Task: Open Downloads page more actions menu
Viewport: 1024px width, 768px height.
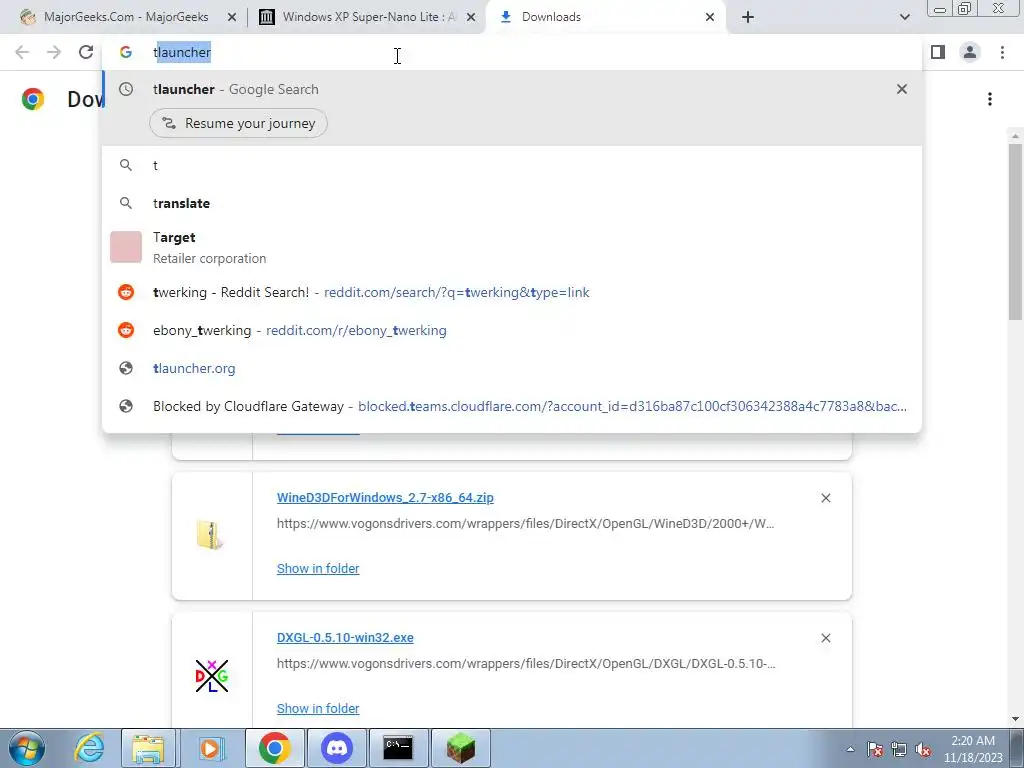Action: (x=990, y=99)
